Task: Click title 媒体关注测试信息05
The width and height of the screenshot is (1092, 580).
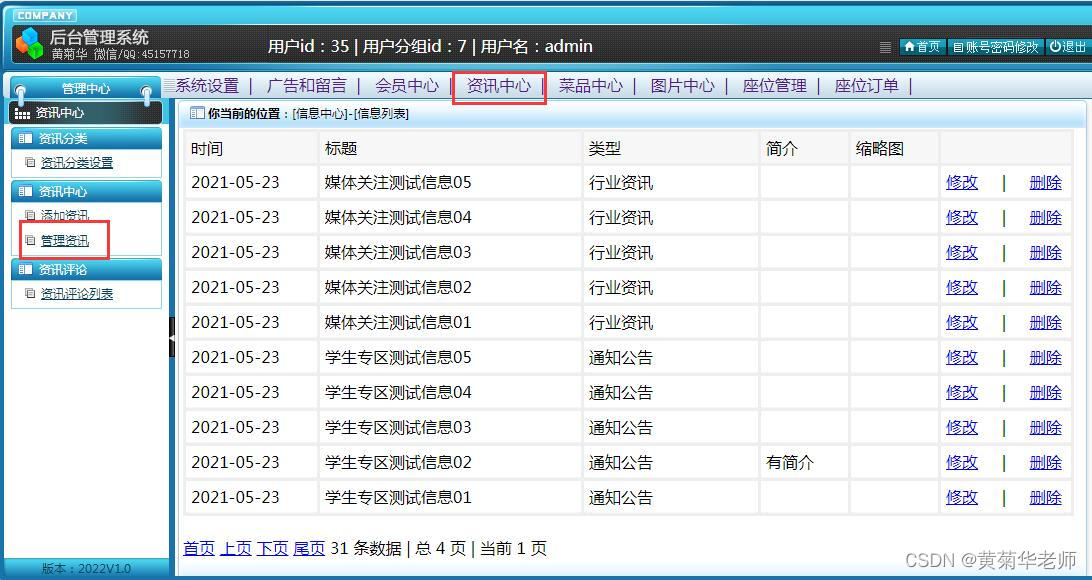Action: click(x=398, y=182)
